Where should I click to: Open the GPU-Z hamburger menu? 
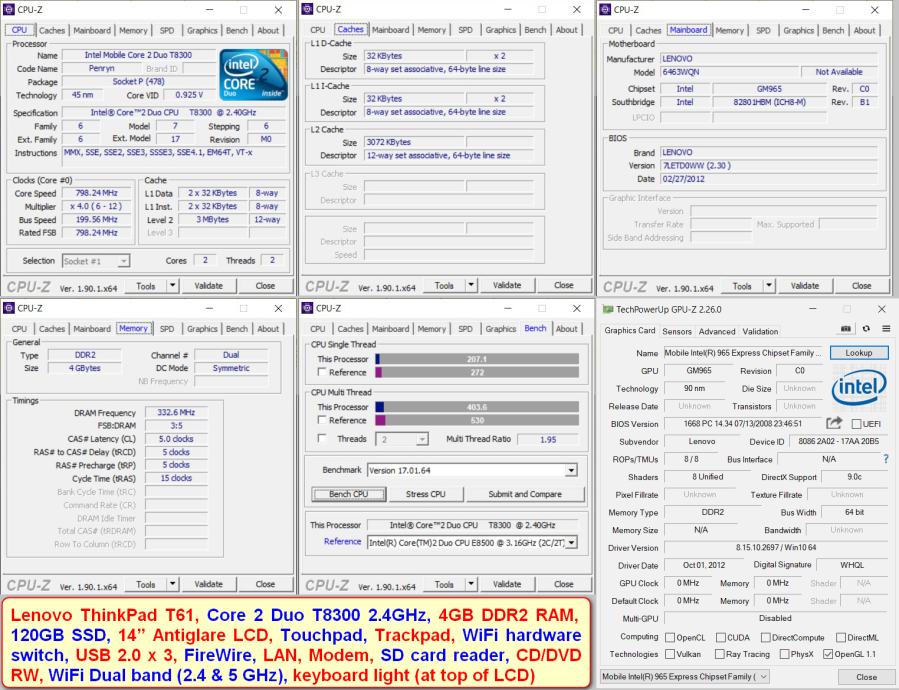pyautogui.click(x=886, y=329)
